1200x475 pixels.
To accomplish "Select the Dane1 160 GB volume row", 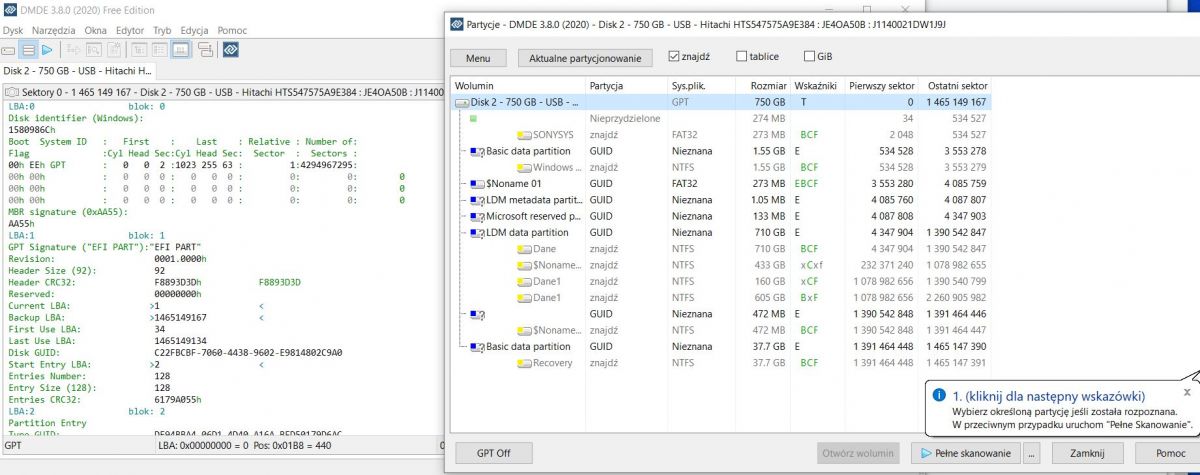I will [722, 282].
